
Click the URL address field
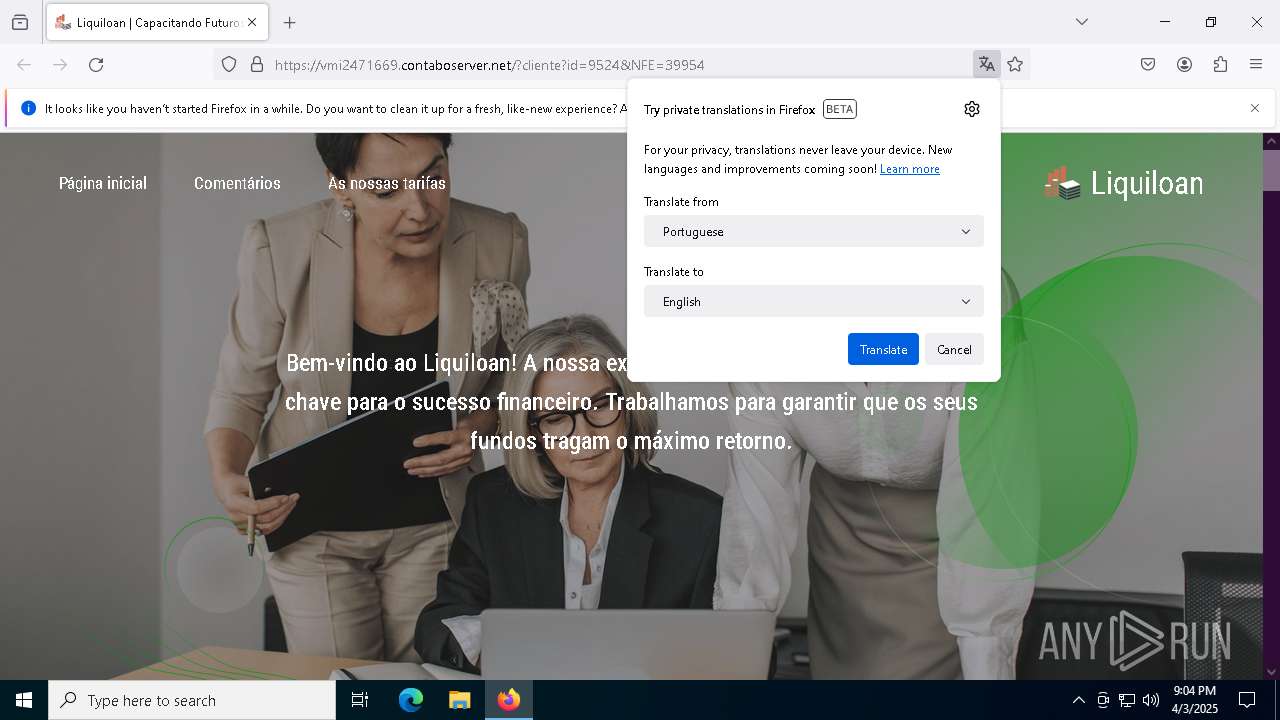[x=618, y=65]
